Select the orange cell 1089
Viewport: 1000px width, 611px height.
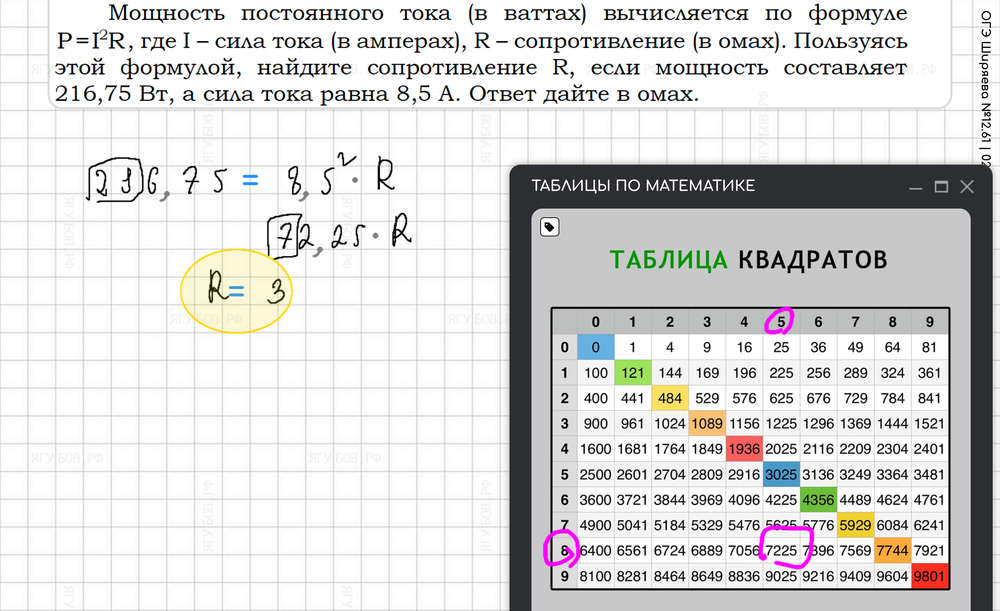[x=705, y=423]
